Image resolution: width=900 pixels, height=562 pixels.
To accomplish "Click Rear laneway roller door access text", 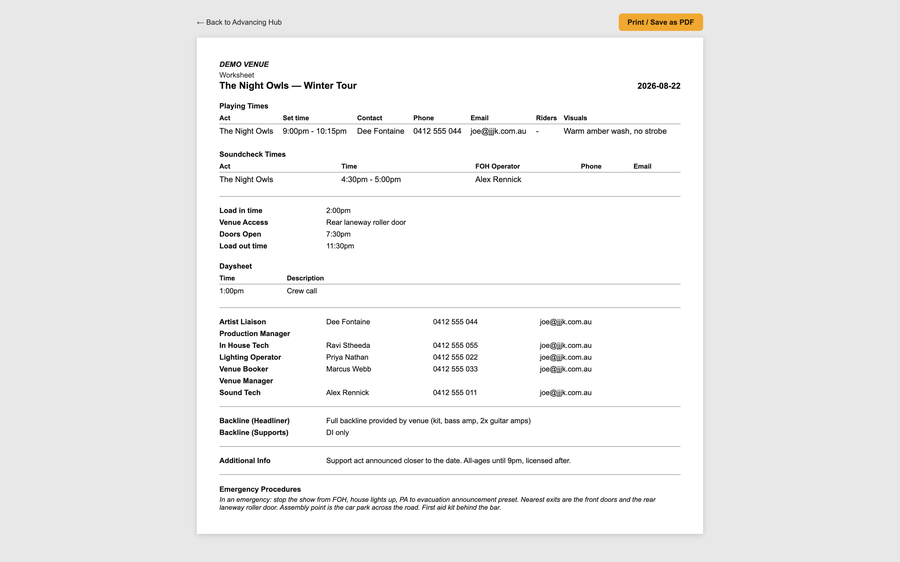I will click(x=366, y=222).
